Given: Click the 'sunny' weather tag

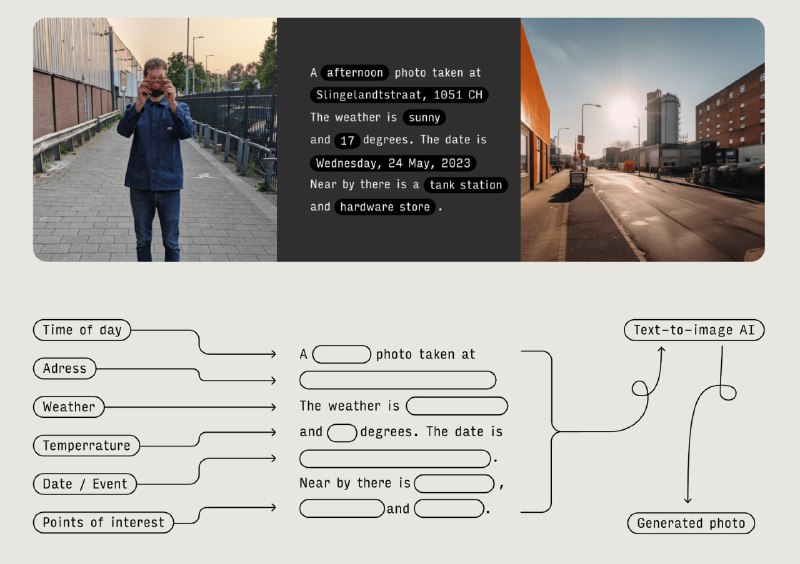Looking at the screenshot, I should pyautogui.click(x=424, y=118).
